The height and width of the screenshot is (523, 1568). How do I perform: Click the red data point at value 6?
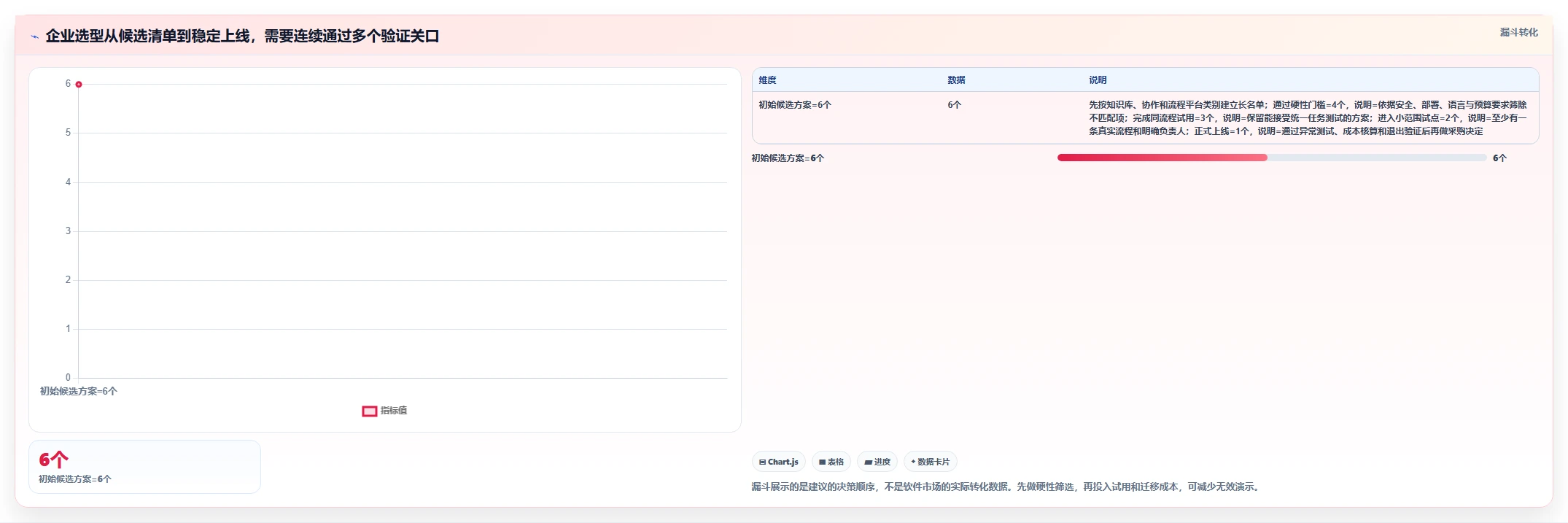point(79,85)
